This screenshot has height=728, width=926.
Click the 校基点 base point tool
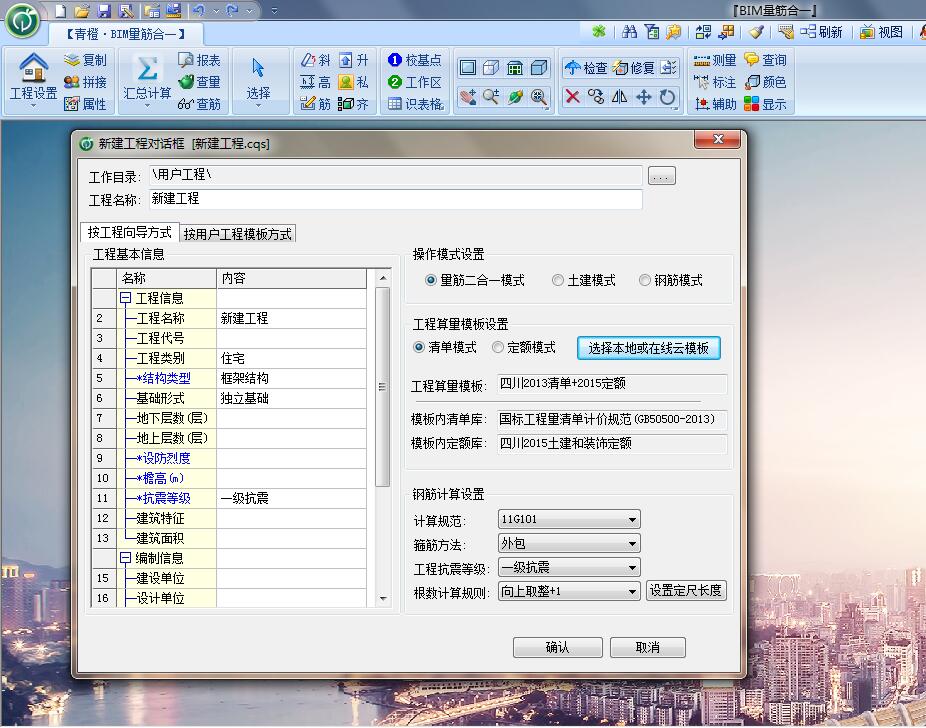414,61
